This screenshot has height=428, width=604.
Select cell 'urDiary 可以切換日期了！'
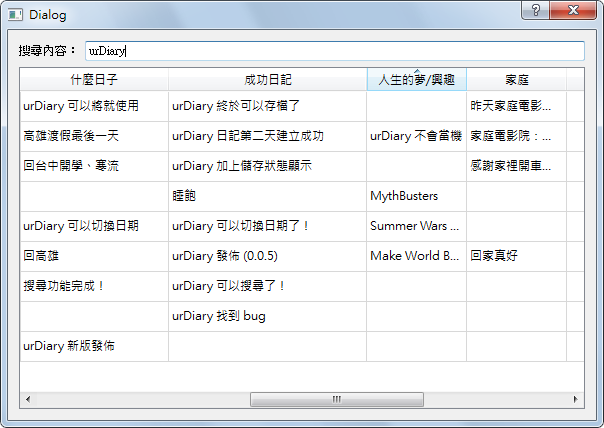(x=268, y=226)
